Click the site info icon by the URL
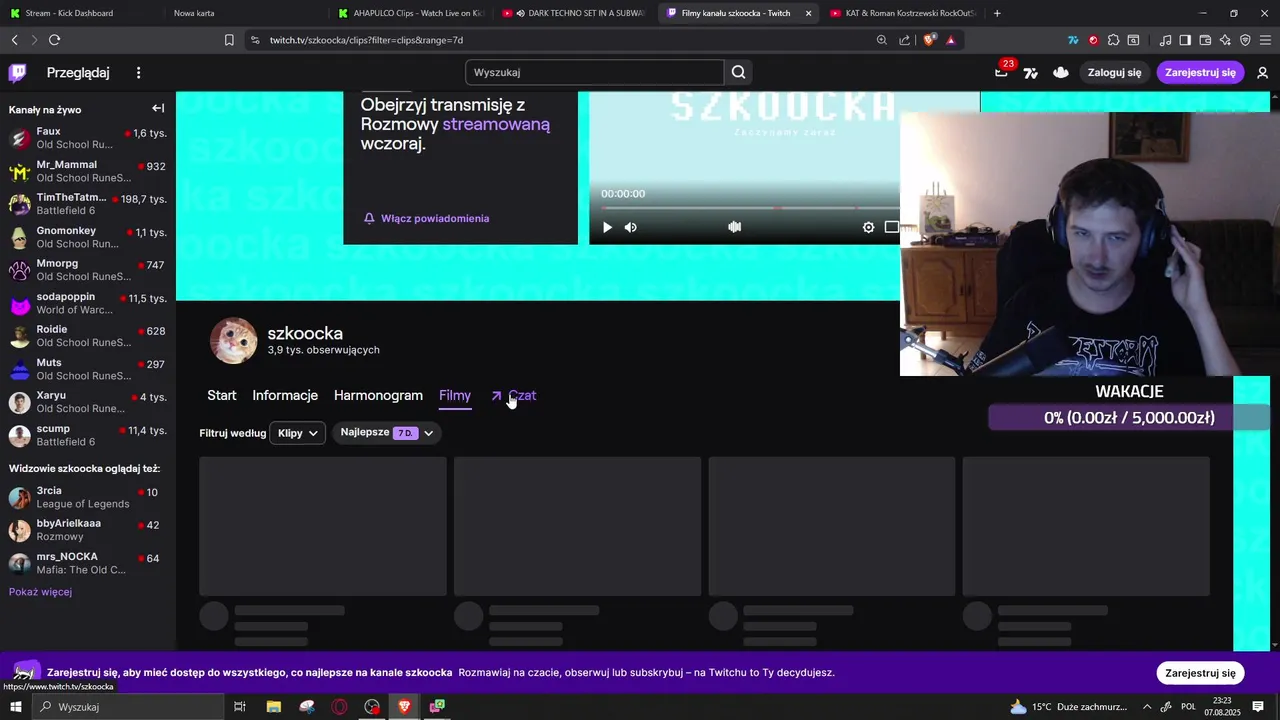Image resolution: width=1280 pixels, height=720 pixels. (x=255, y=40)
